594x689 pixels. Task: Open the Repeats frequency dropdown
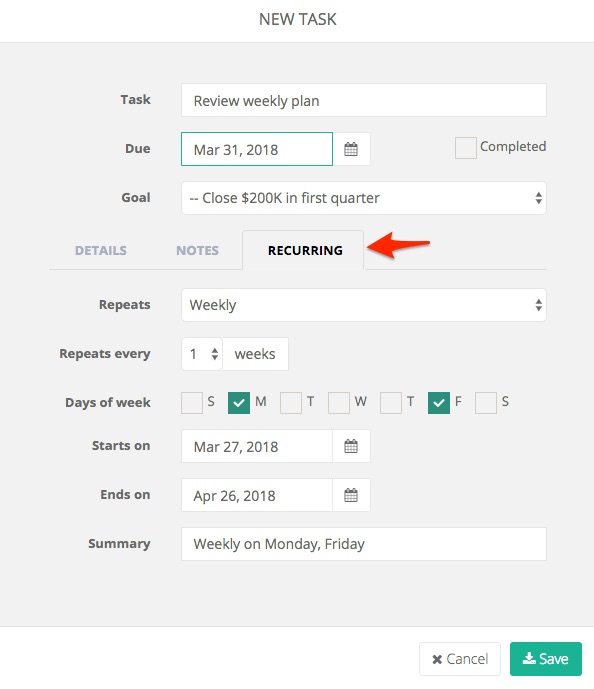(364, 305)
